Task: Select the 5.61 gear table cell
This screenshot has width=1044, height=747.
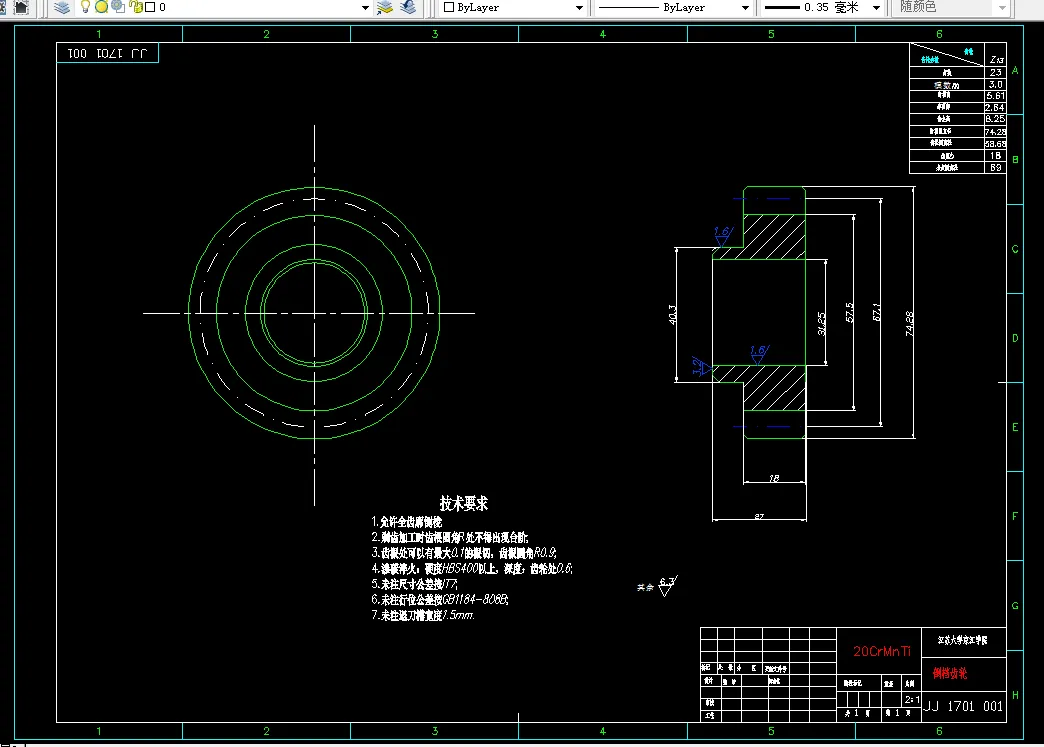Action: [x=995, y=96]
